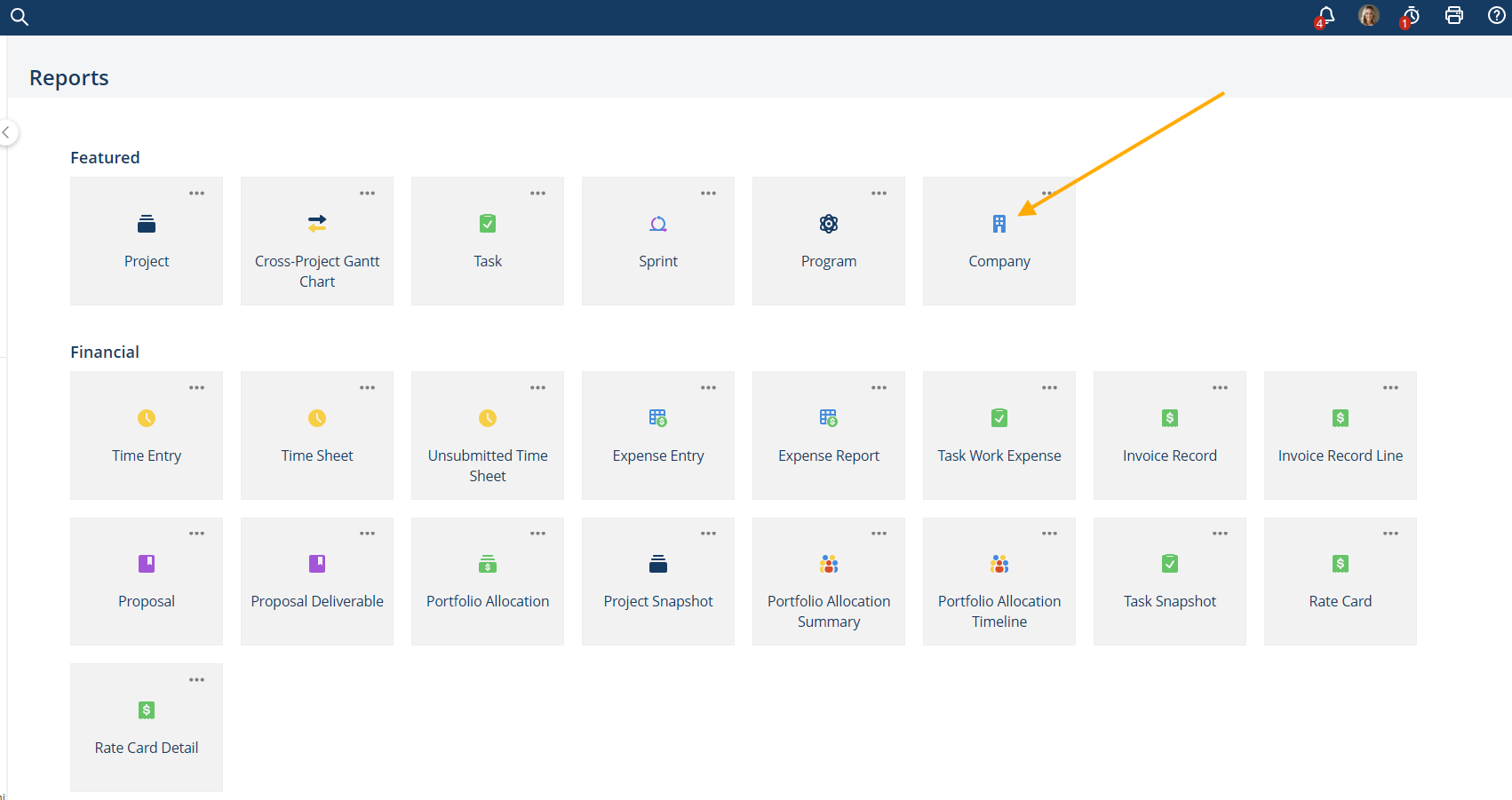Open the Proposal Deliverable options menu
This screenshot has width=1512, height=800.
[368, 534]
